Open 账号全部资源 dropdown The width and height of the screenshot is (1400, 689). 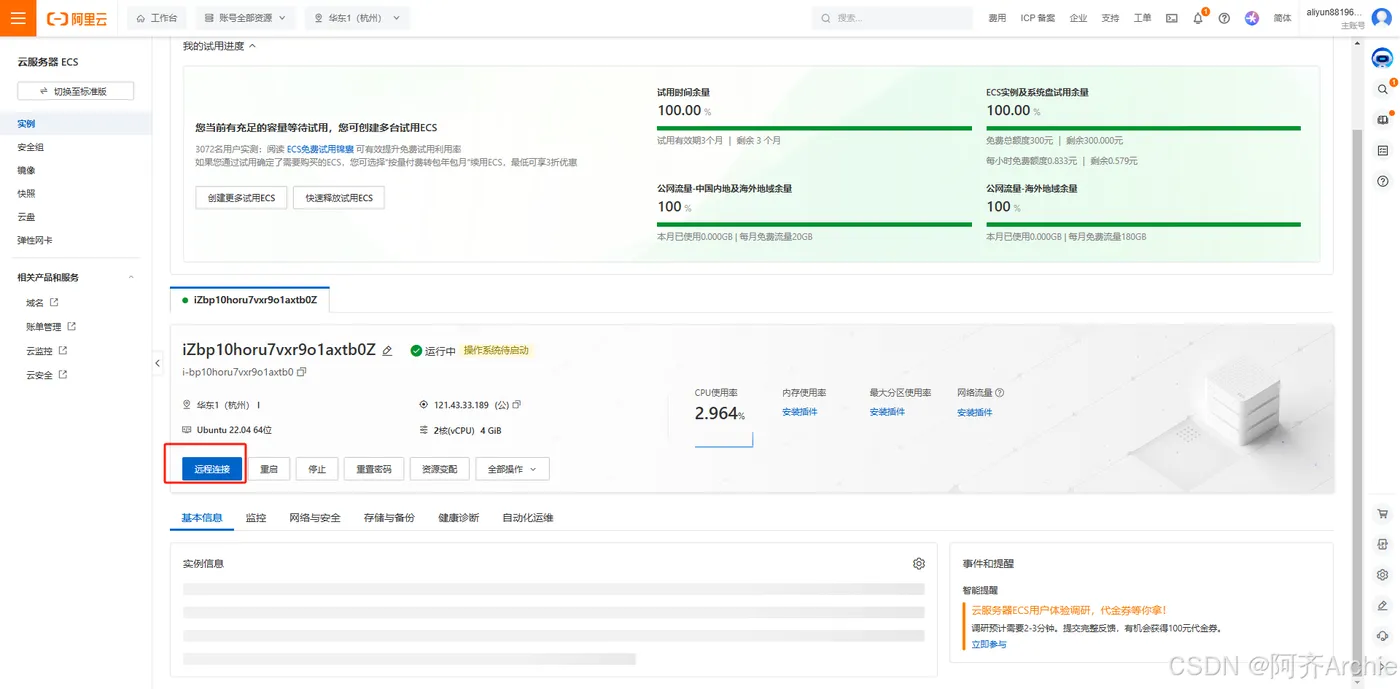pos(244,18)
